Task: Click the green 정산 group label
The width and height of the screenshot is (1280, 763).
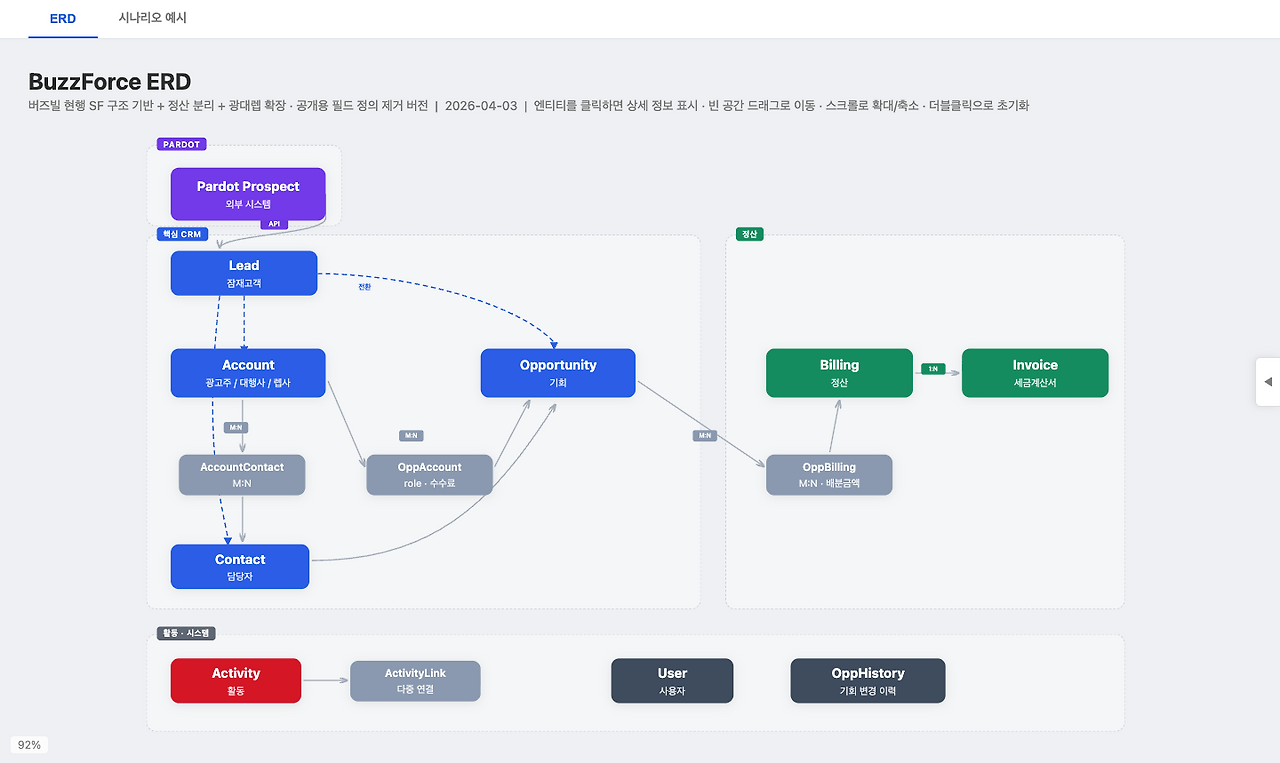Action: (749, 234)
